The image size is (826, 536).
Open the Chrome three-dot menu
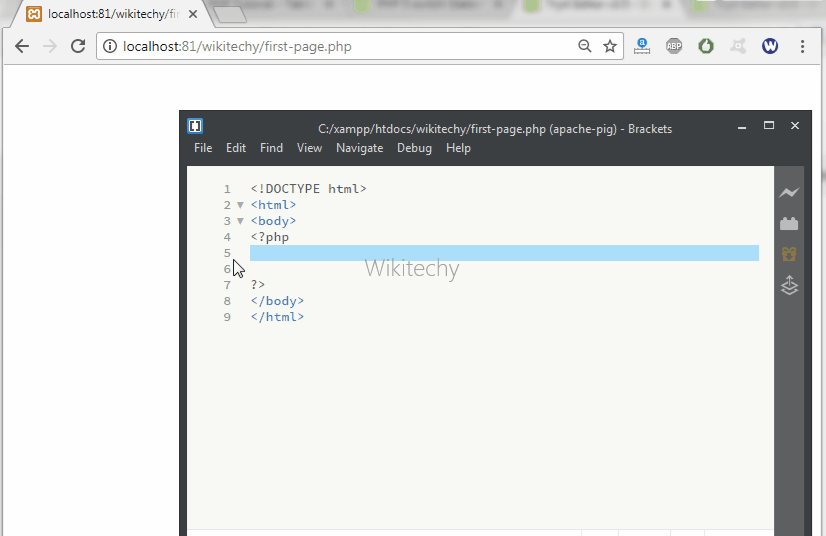tap(802, 46)
